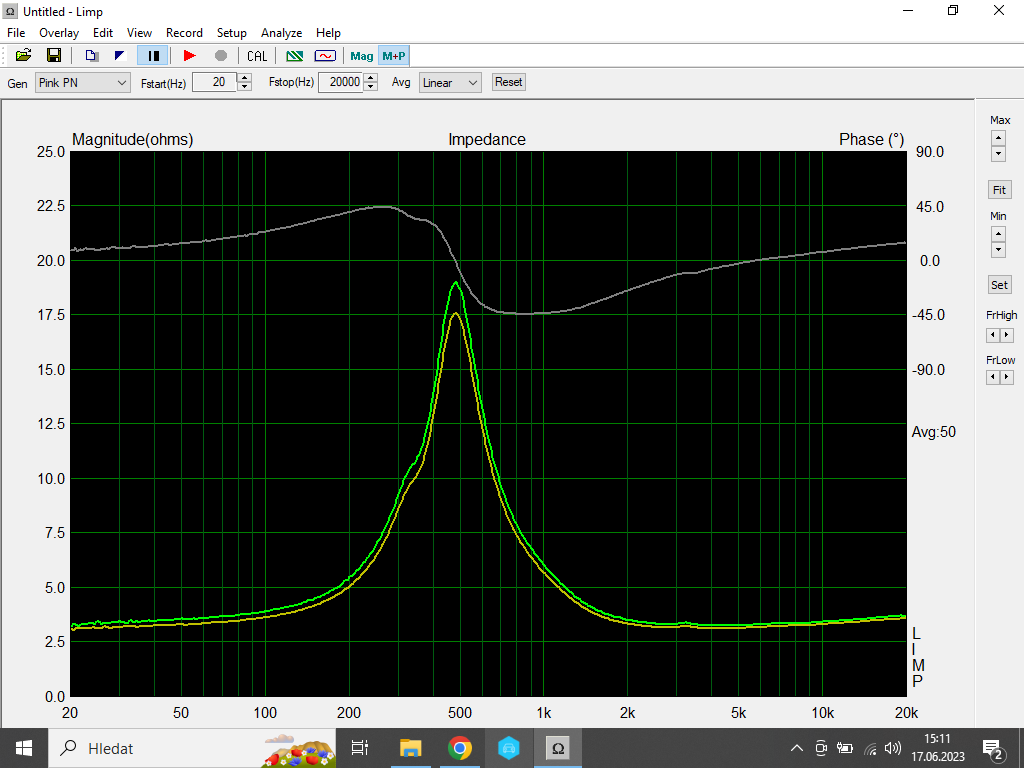Open the green graph setup icon
This screenshot has width=1024, height=768.
coord(295,56)
